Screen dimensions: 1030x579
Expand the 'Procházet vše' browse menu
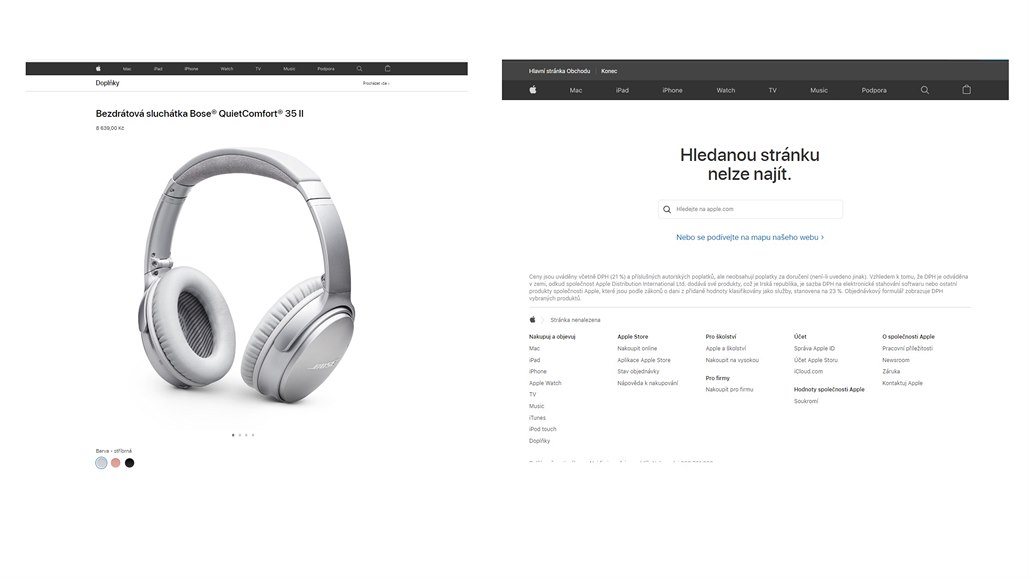(x=376, y=83)
